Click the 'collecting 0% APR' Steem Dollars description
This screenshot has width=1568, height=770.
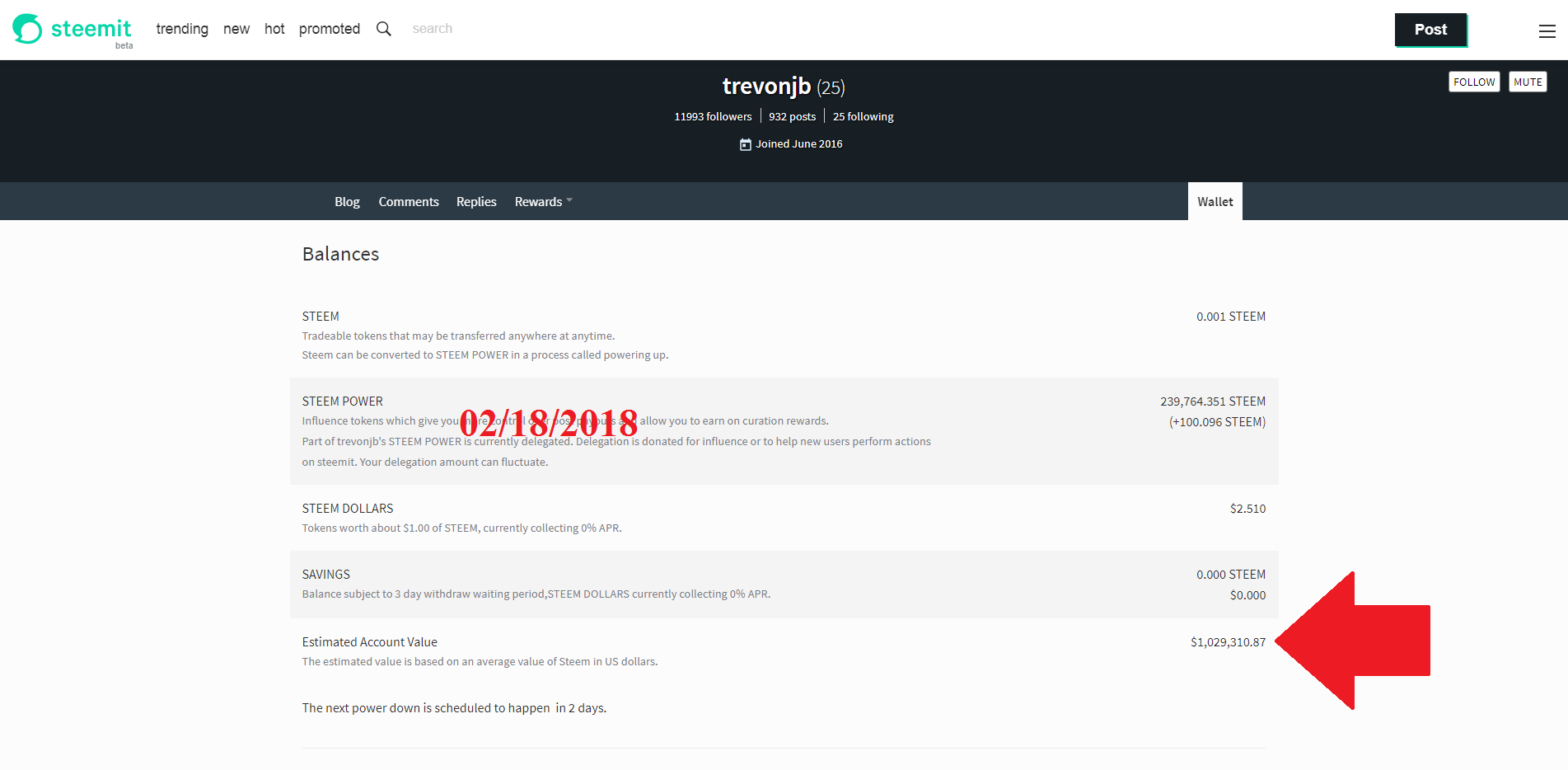point(461,528)
